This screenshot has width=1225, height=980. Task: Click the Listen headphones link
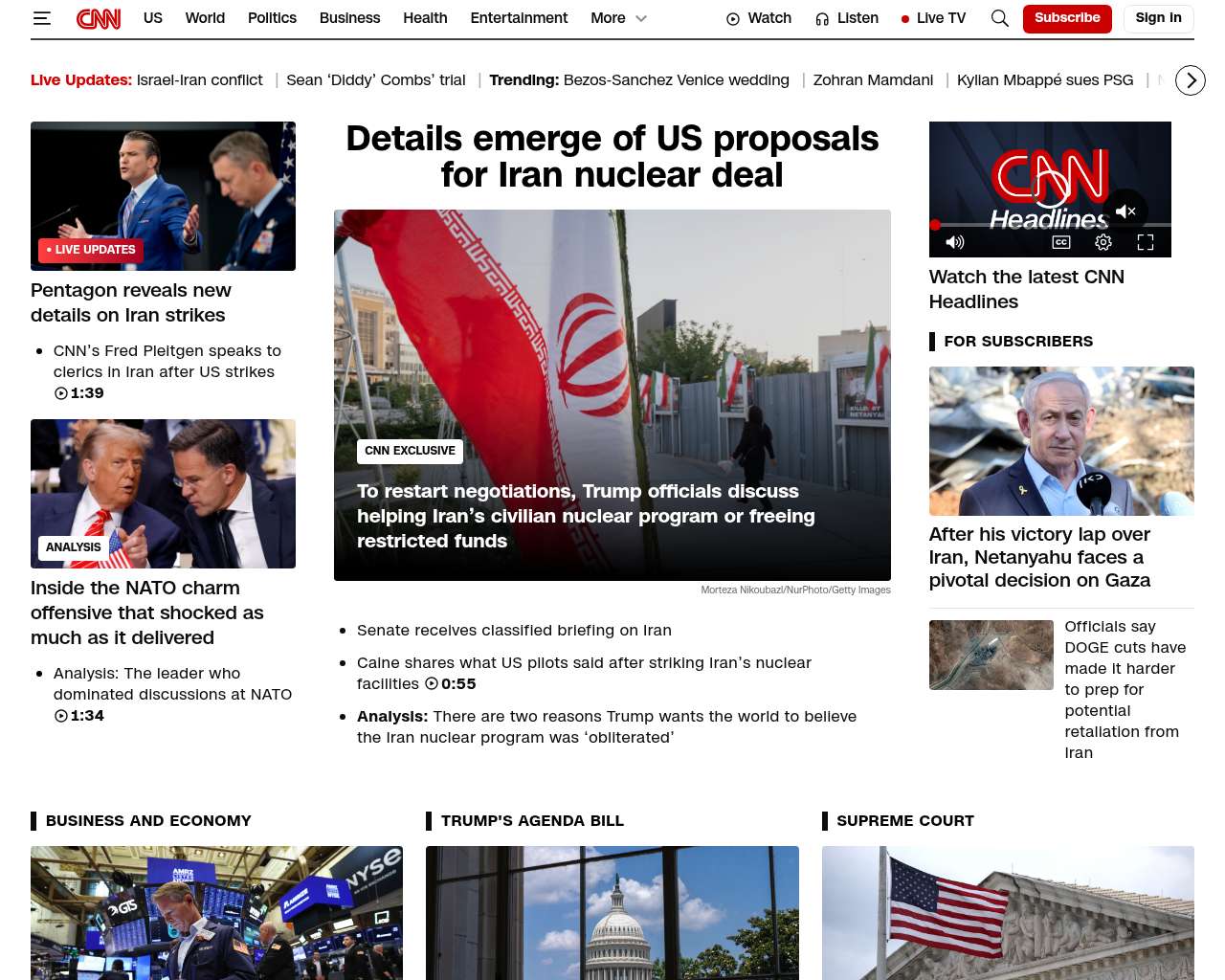click(847, 18)
